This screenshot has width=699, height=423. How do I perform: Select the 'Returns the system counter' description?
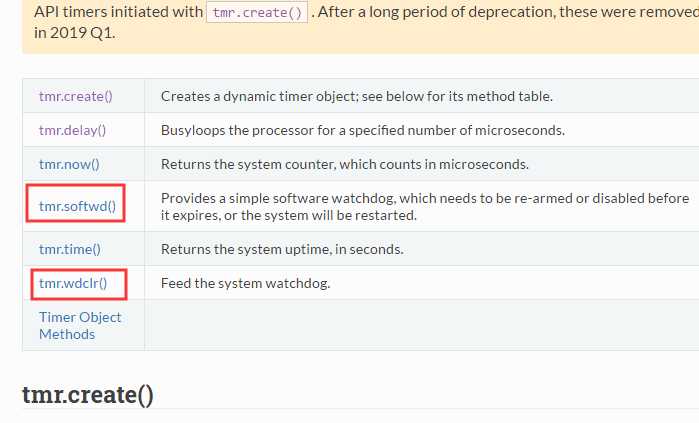pyautogui.click(x=345, y=164)
